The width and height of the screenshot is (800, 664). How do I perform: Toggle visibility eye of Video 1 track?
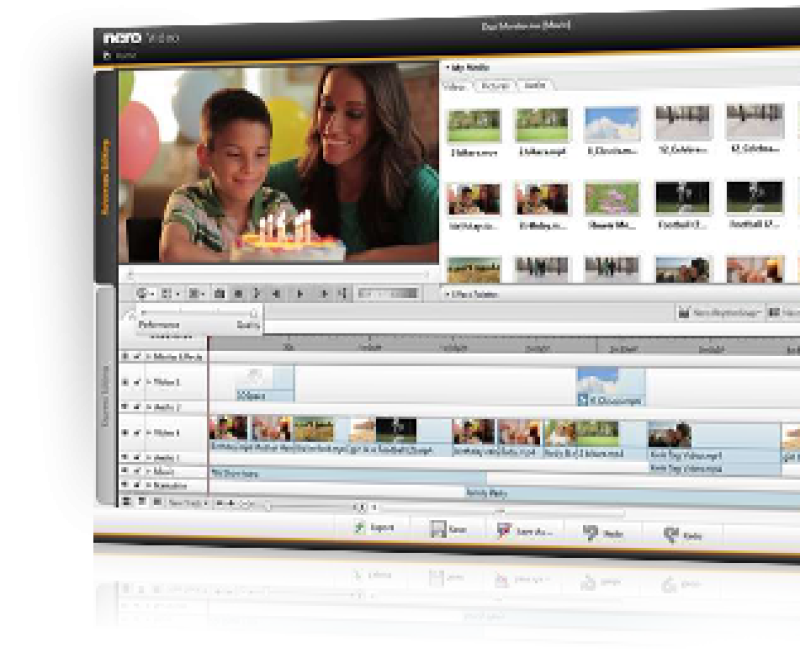126,433
